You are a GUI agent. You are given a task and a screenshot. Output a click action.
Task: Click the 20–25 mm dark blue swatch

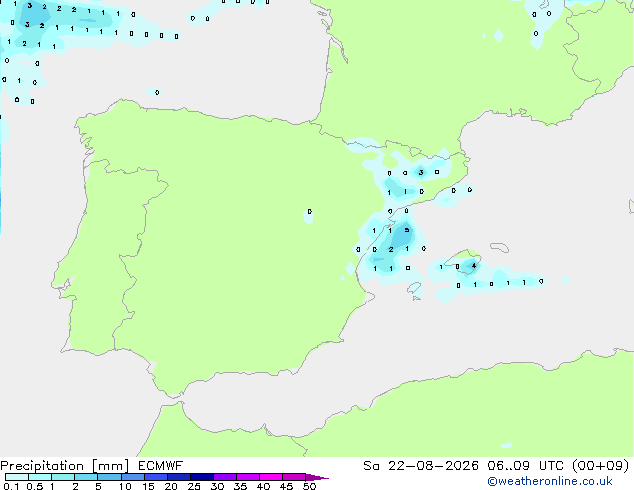(x=178, y=477)
